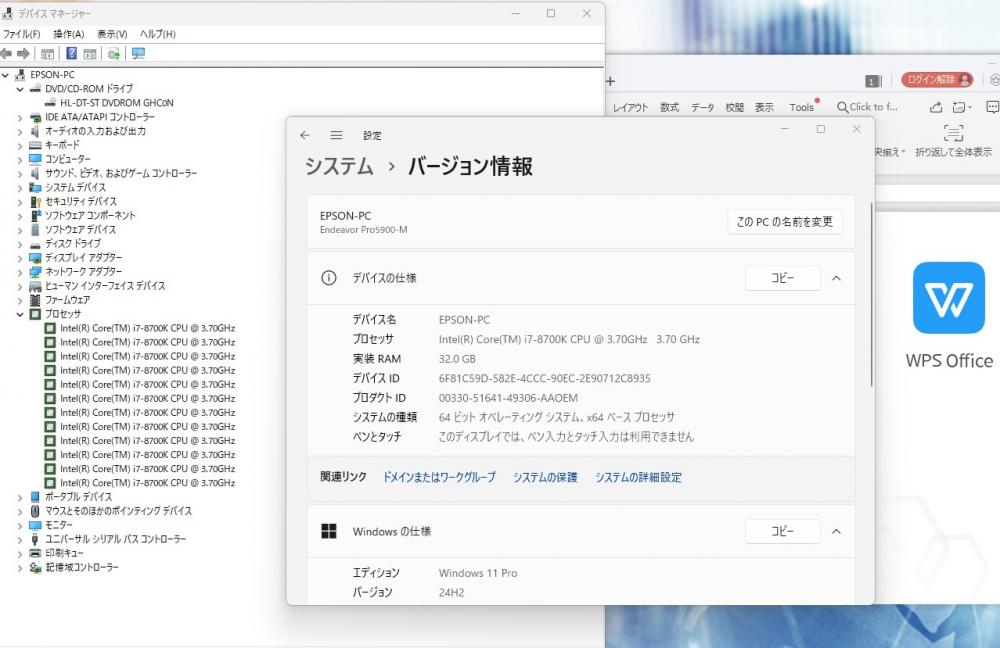Open the システムの保護 link
Viewport: 1000px width, 648px height.
[545, 477]
